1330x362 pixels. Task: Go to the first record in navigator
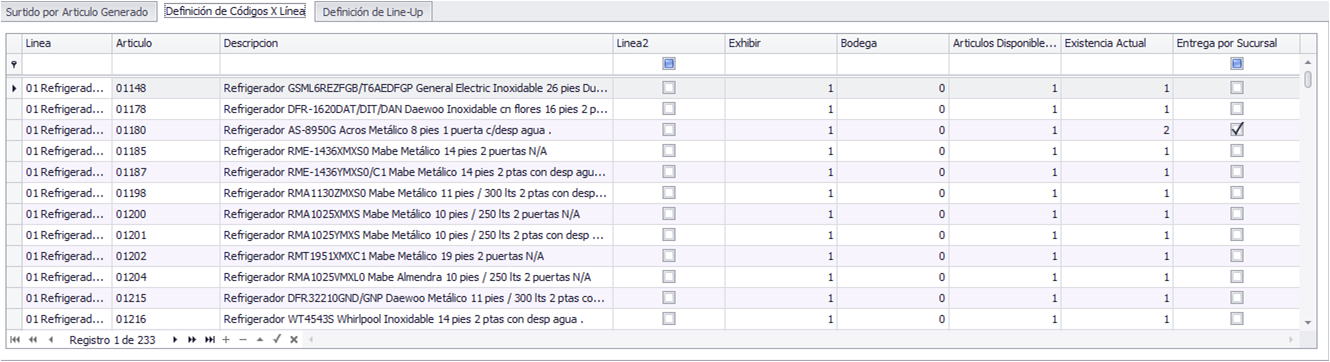click(15, 340)
